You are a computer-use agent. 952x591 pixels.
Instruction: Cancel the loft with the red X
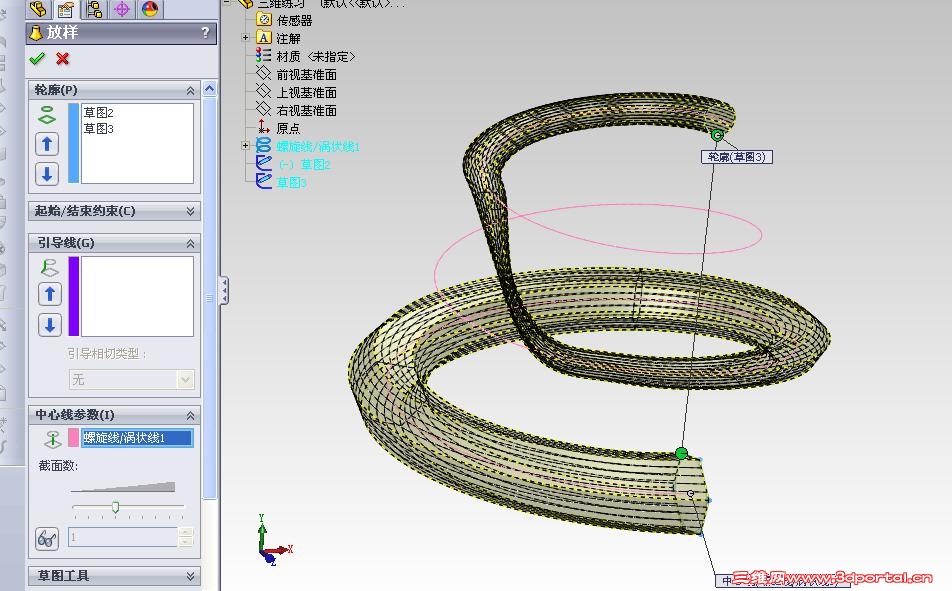click(x=62, y=59)
